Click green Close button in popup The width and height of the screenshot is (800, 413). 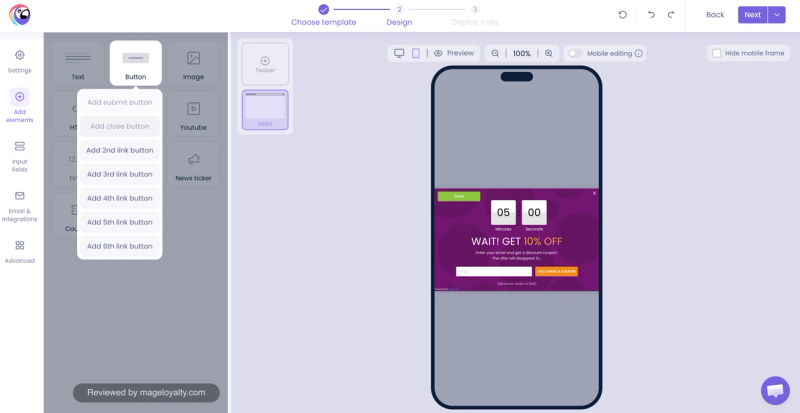click(459, 196)
